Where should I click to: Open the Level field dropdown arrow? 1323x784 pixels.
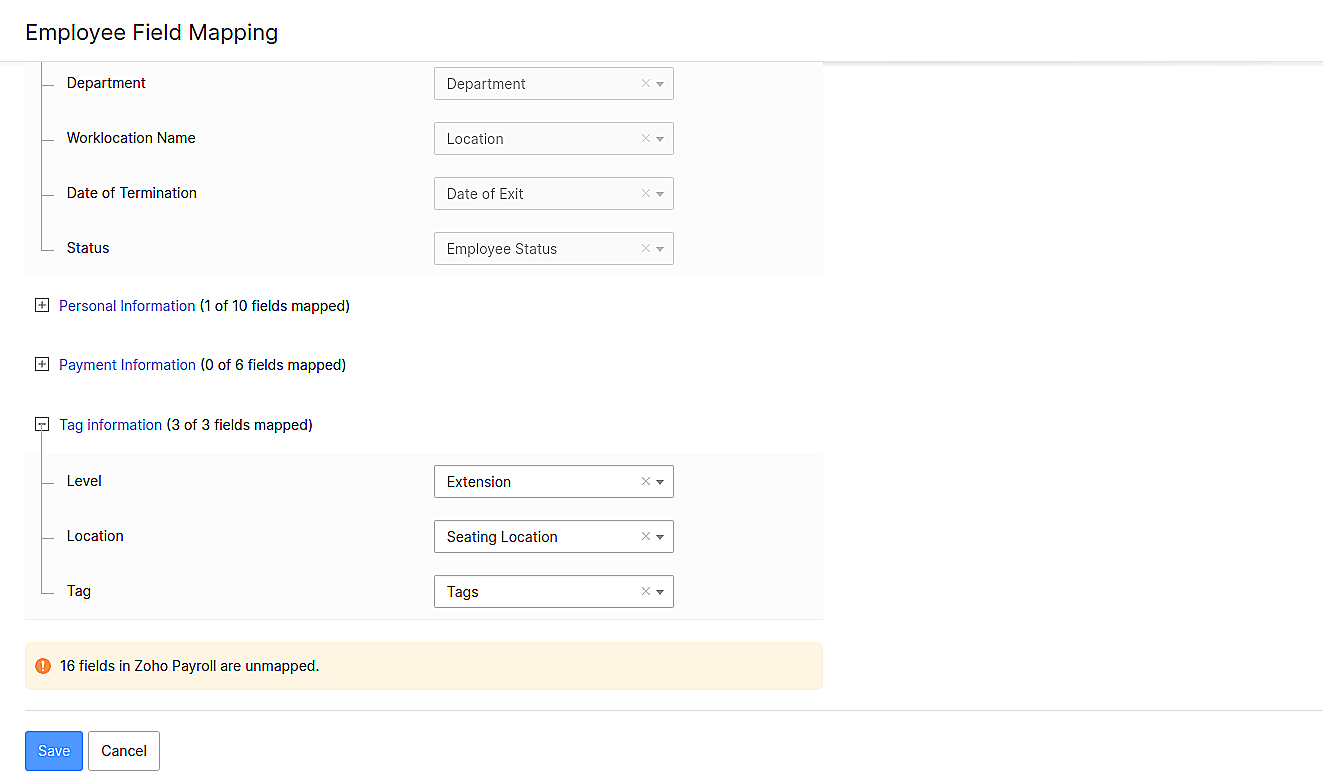click(x=660, y=482)
